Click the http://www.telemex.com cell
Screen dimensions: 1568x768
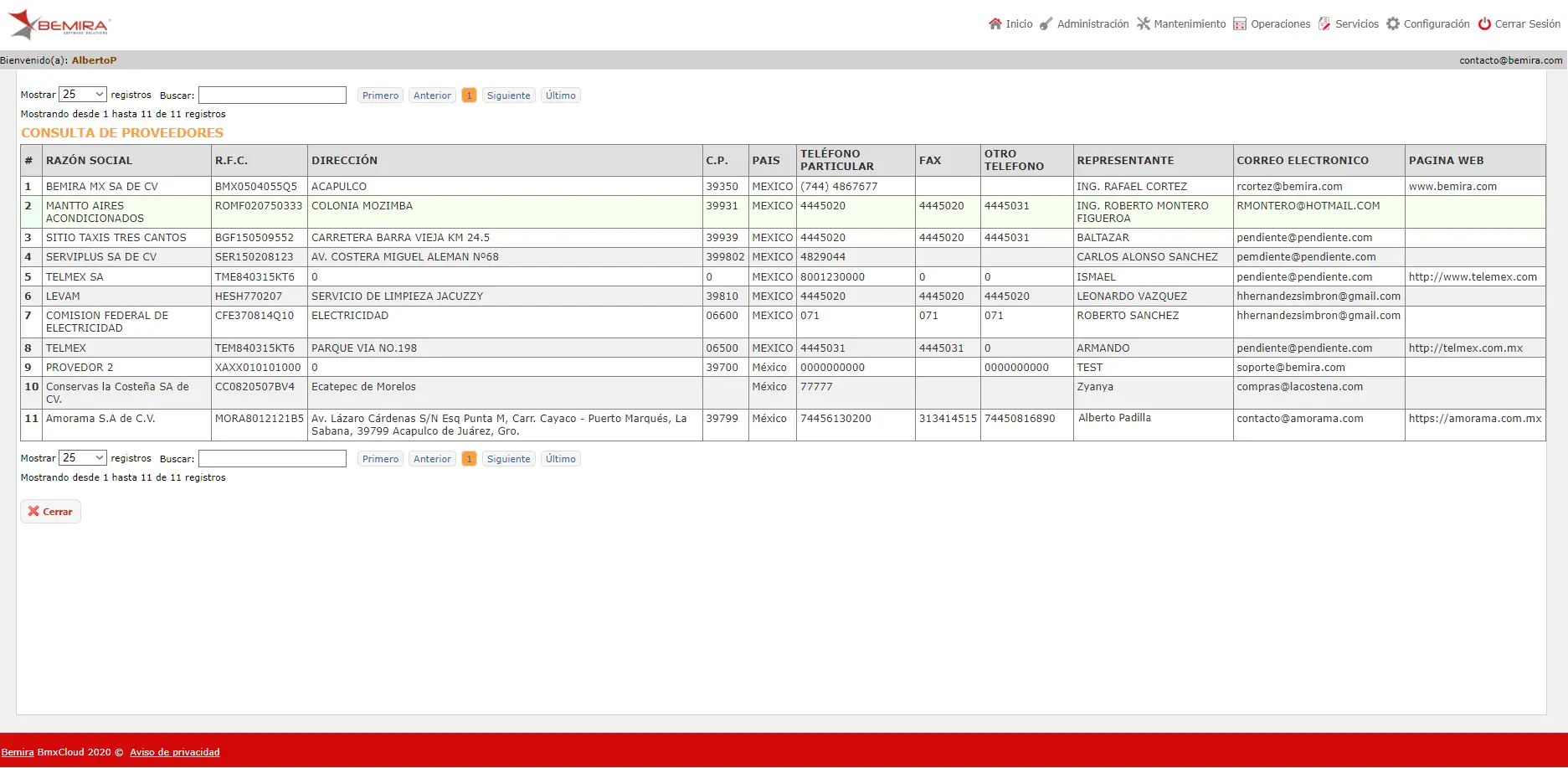[x=1476, y=277]
